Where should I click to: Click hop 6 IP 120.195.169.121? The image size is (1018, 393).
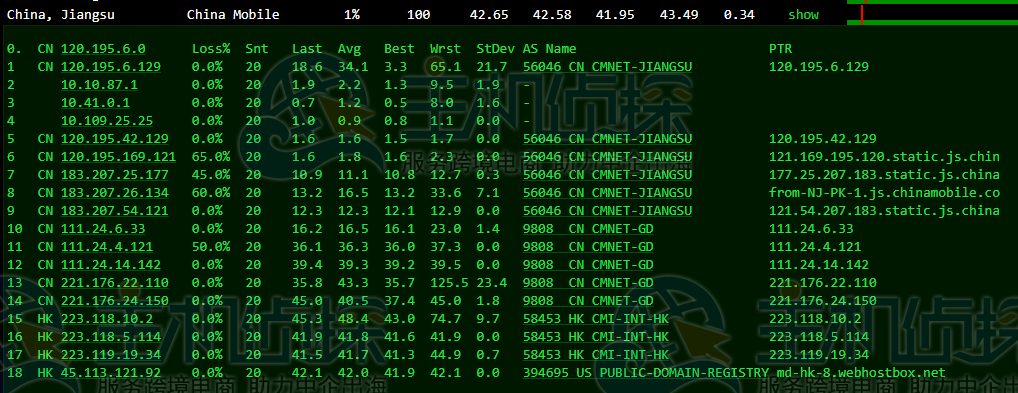click(119, 157)
